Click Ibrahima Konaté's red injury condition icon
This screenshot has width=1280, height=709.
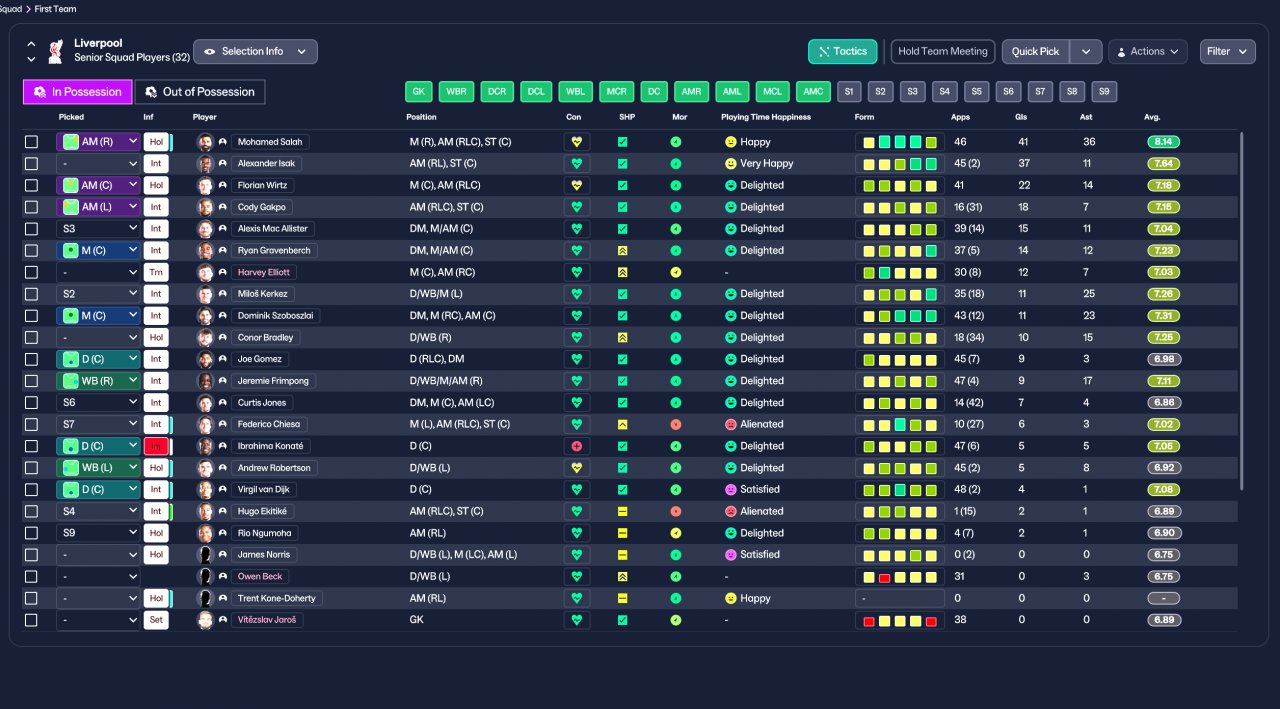click(577, 446)
